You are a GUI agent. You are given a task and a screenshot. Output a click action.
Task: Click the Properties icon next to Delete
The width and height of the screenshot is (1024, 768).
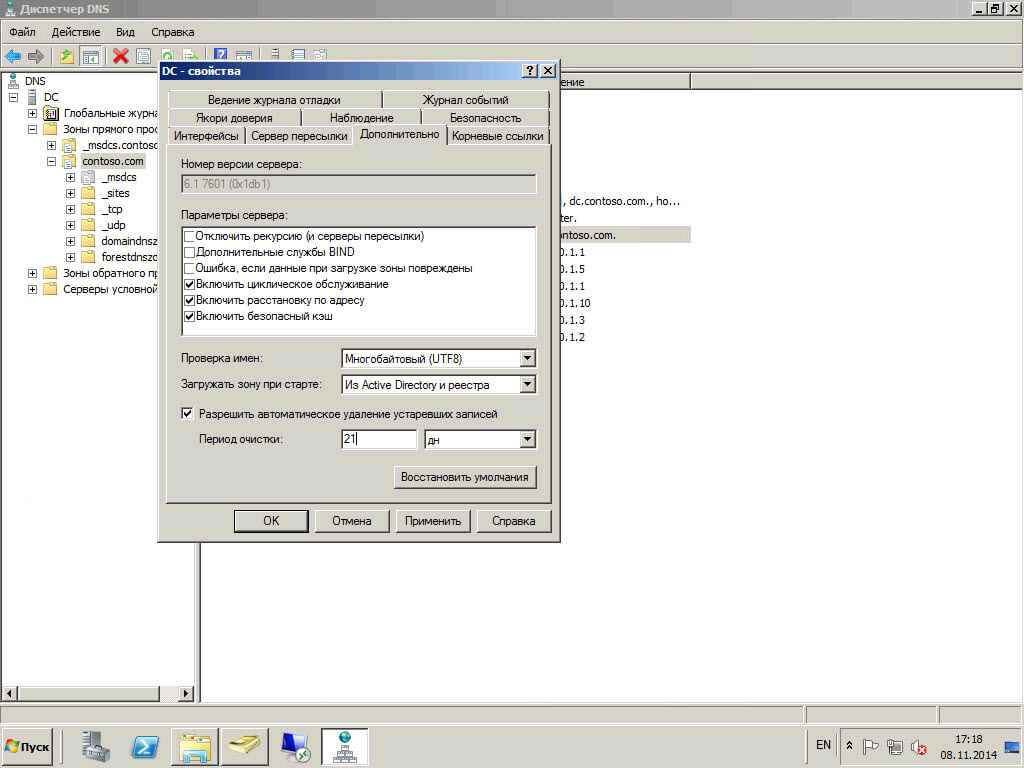point(143,56)
